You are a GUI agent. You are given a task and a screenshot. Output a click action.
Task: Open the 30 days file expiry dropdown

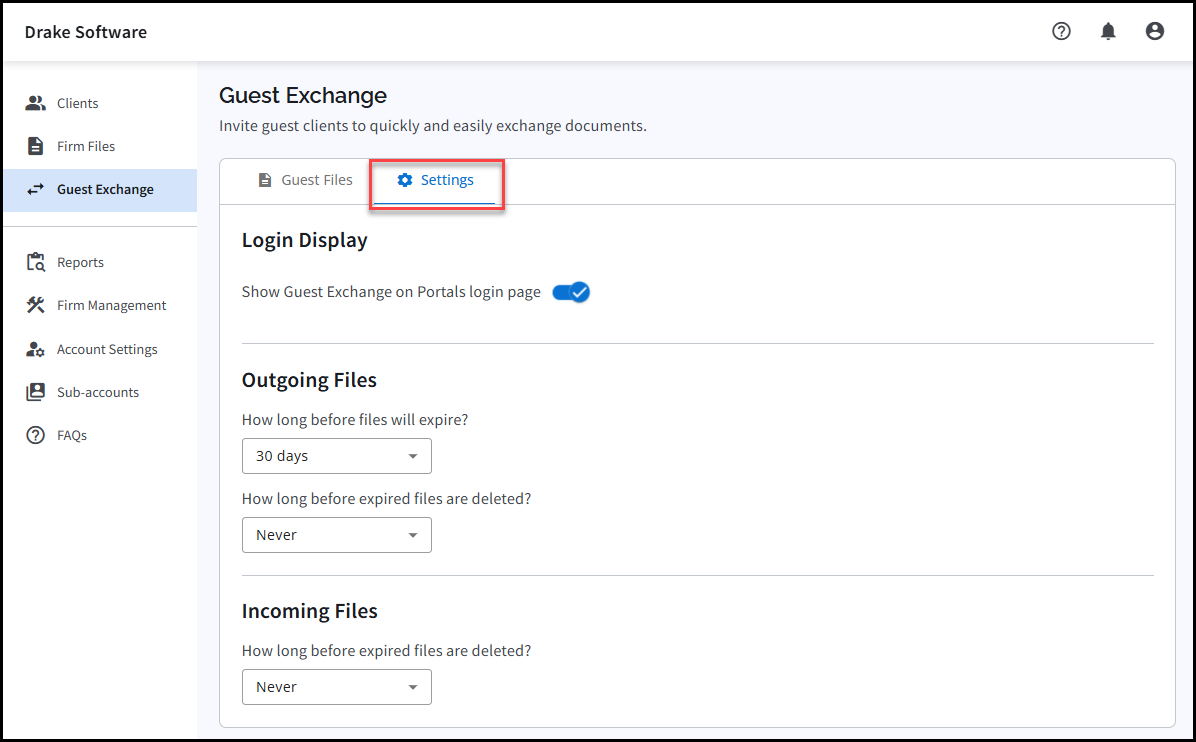pyautogui.click(x=337, y=456)
